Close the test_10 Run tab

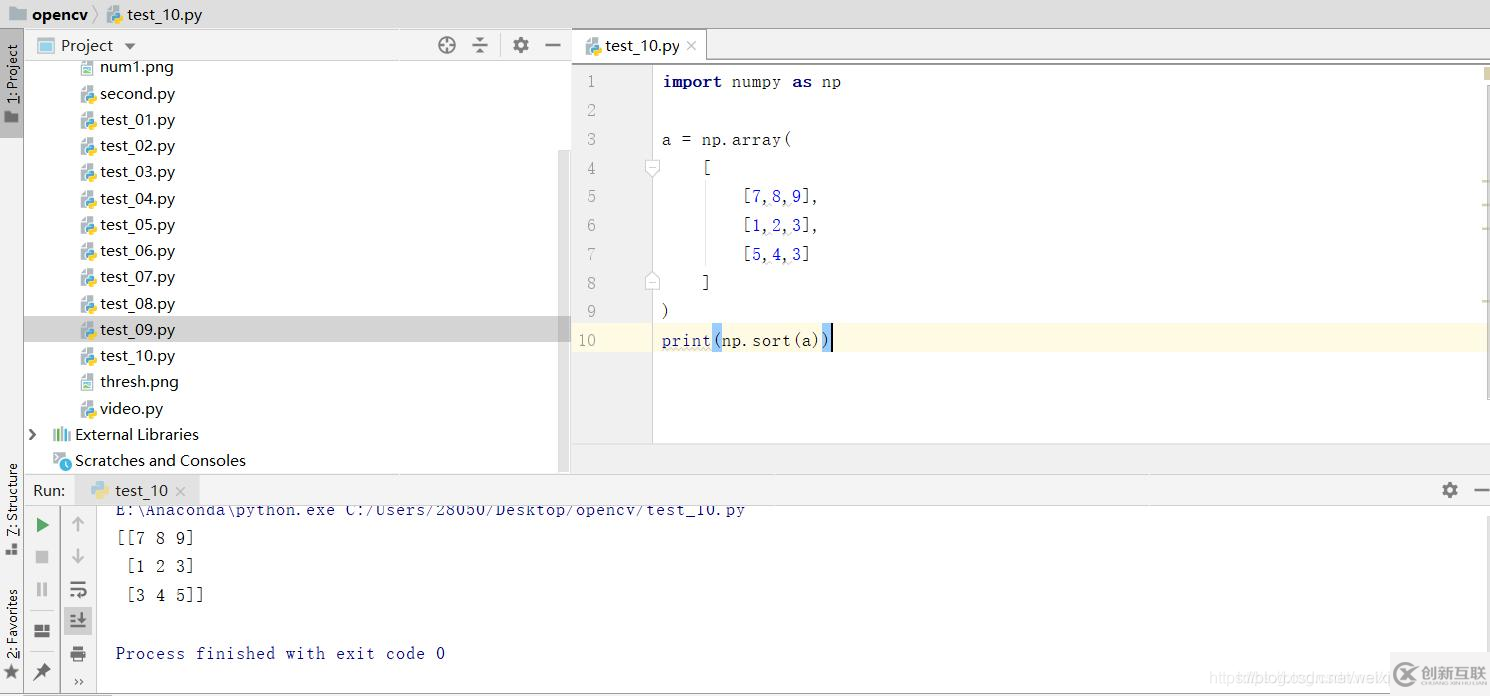180,491
